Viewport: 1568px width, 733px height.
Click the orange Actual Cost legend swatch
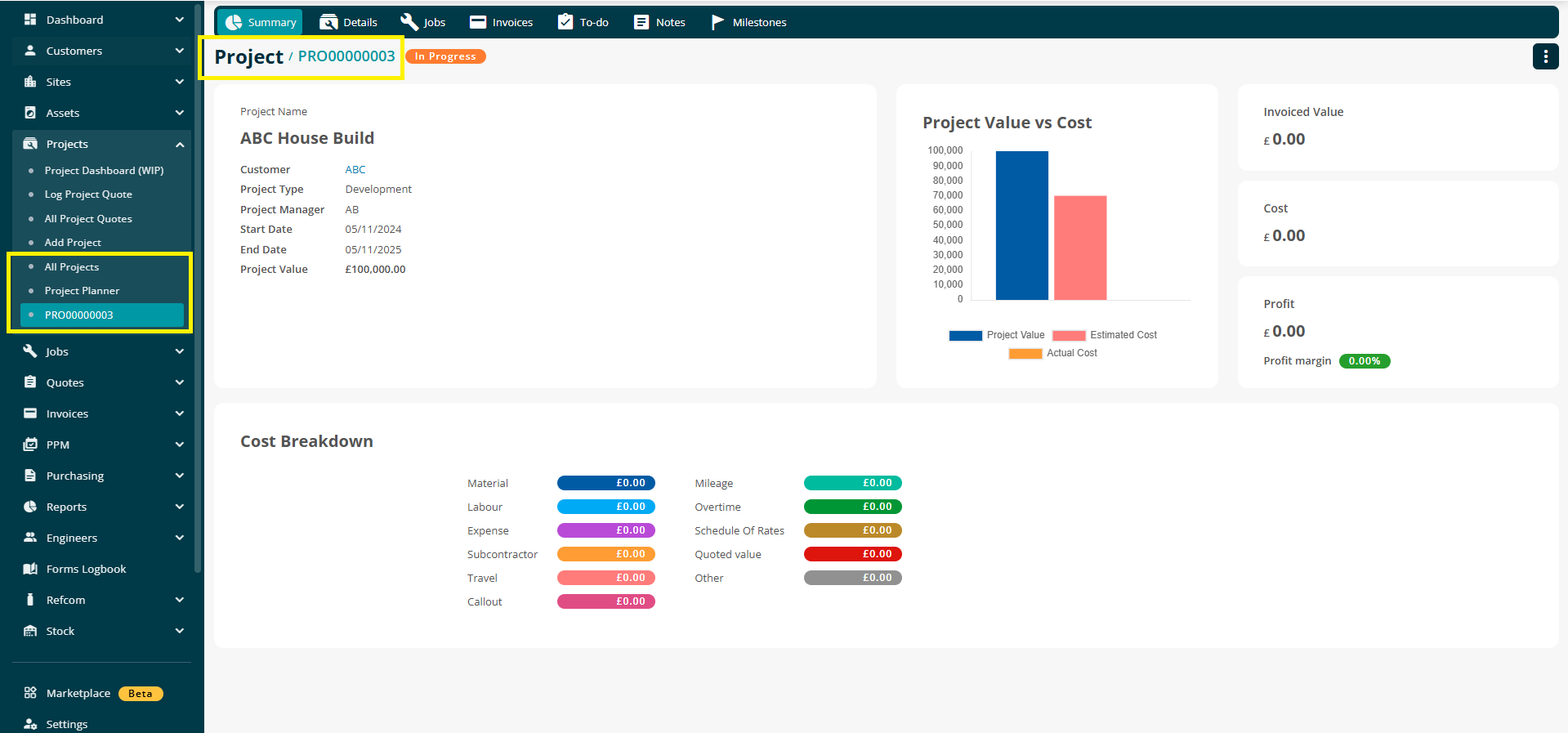coord(1025,353)
